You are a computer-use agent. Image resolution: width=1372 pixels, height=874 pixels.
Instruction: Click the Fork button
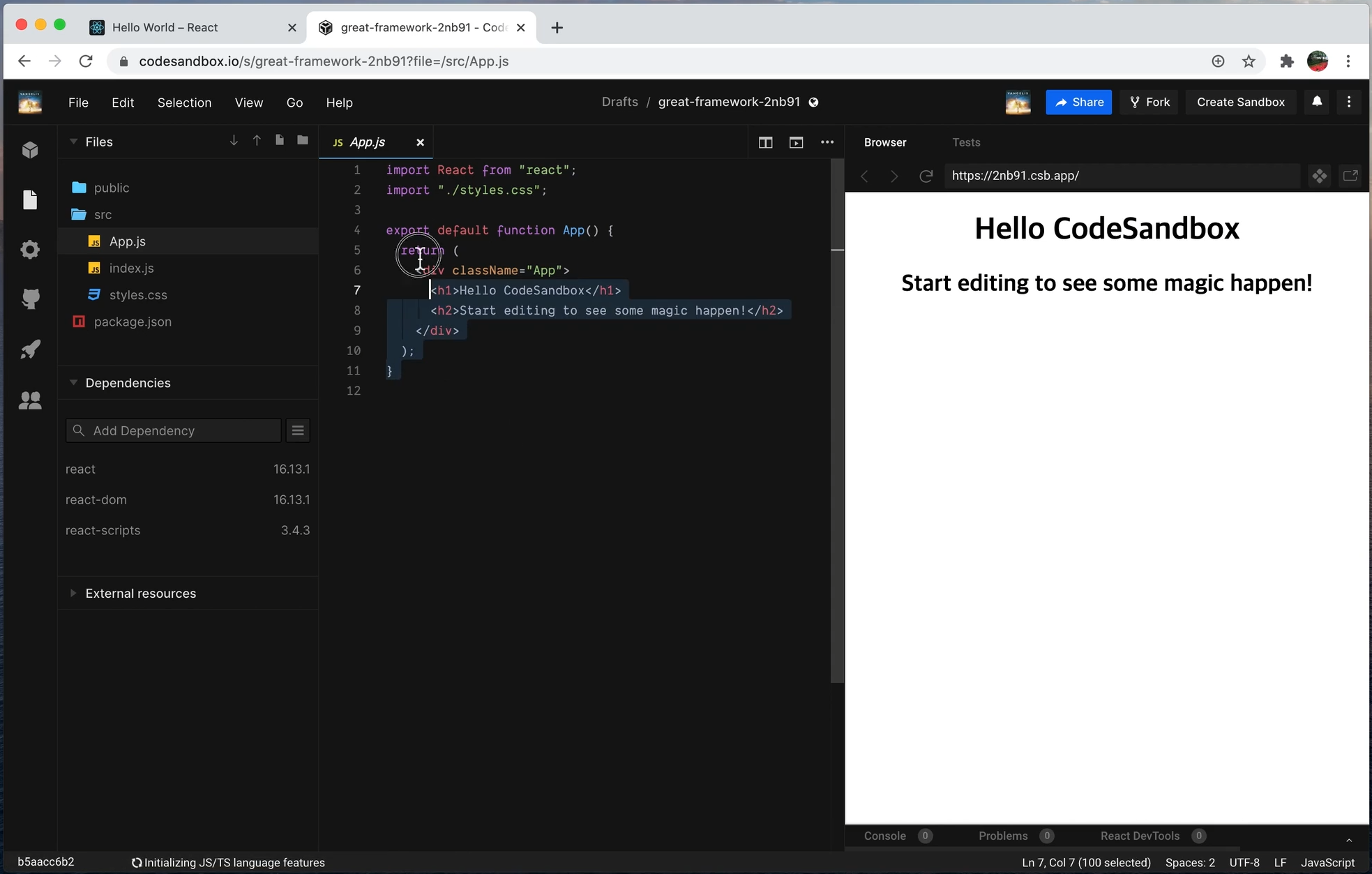[1149, 102]
